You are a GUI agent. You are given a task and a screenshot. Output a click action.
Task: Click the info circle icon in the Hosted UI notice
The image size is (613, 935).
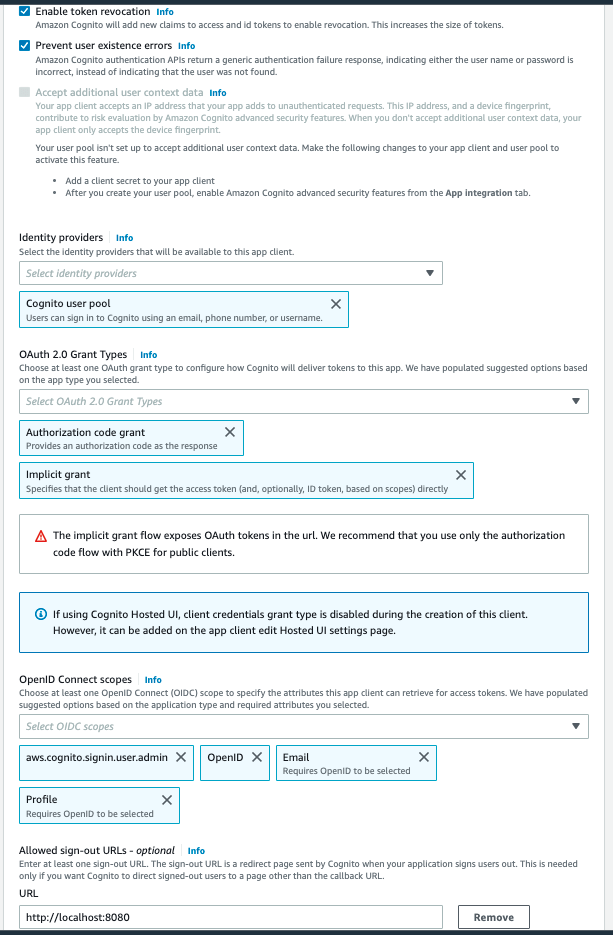tap(39, 615)
